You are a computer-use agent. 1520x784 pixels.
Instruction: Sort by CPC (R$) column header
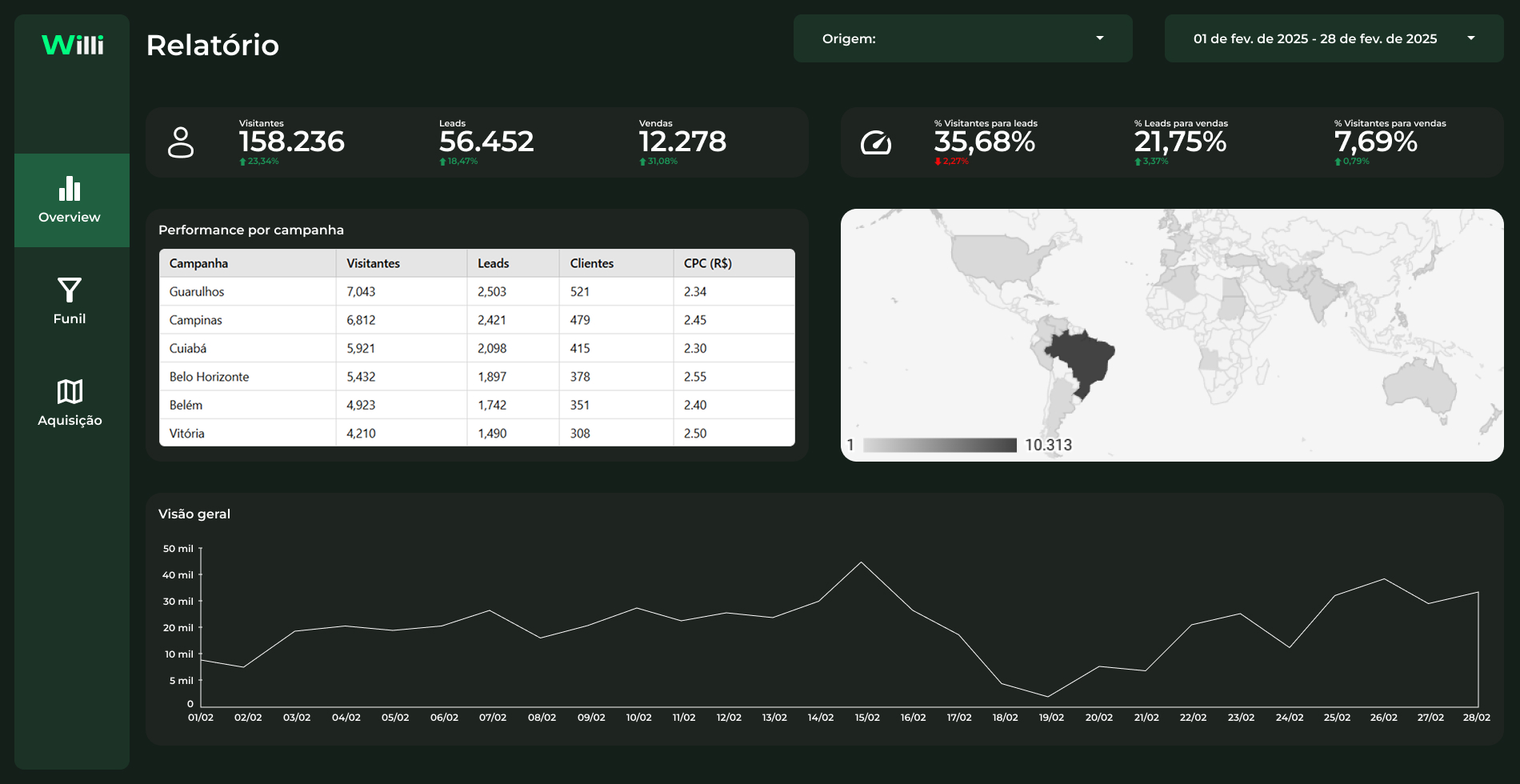pos(734,263)
